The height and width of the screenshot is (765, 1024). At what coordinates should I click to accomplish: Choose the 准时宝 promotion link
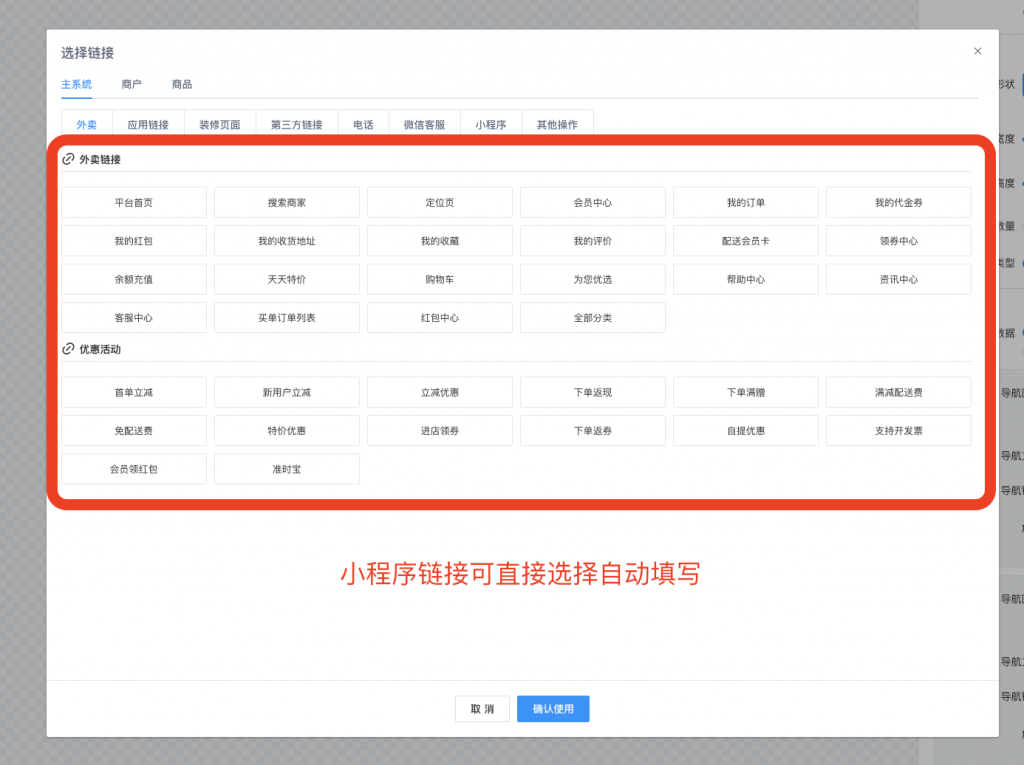(286, 468)
